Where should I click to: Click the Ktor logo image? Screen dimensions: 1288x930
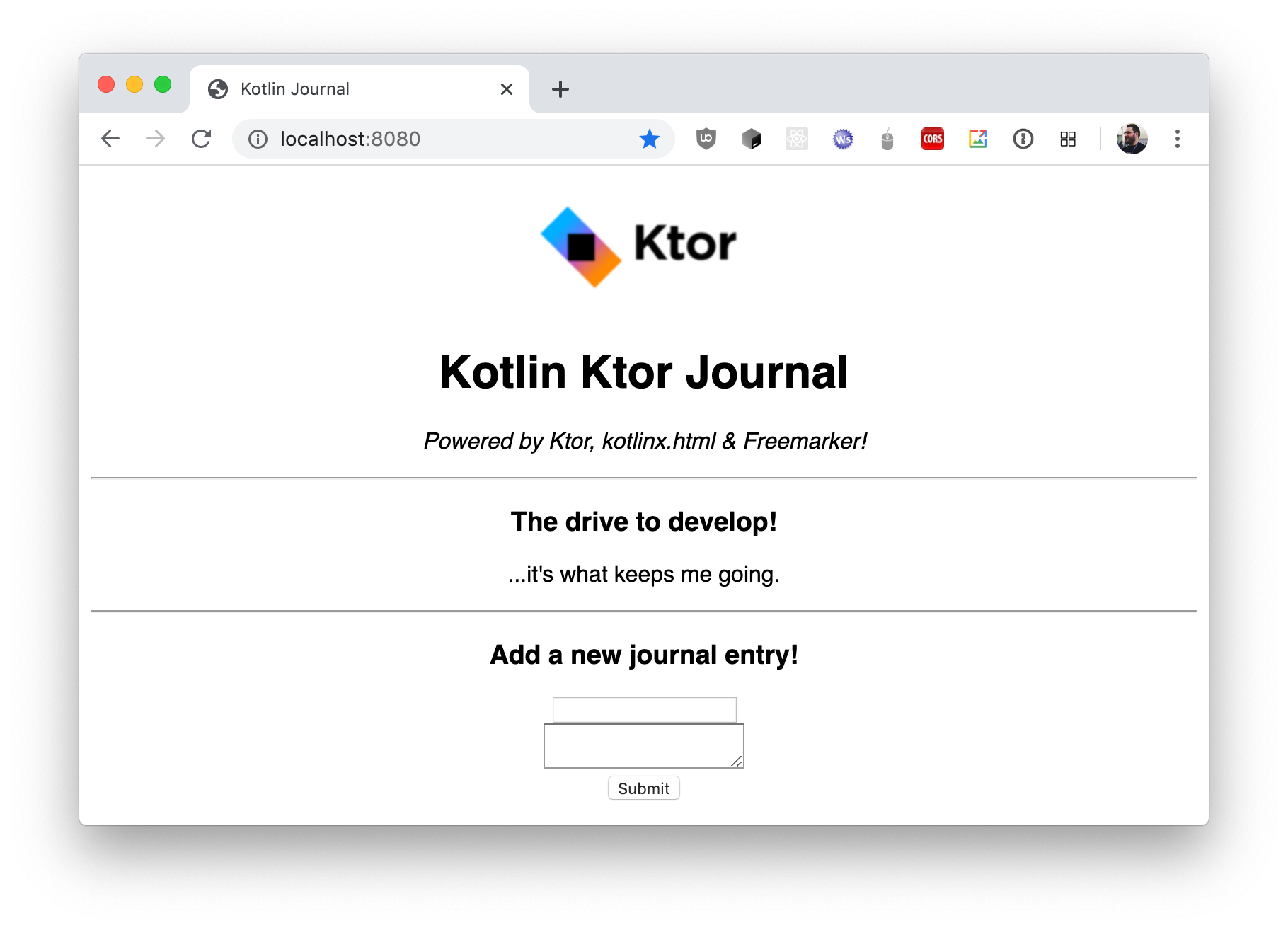(639, 246)
